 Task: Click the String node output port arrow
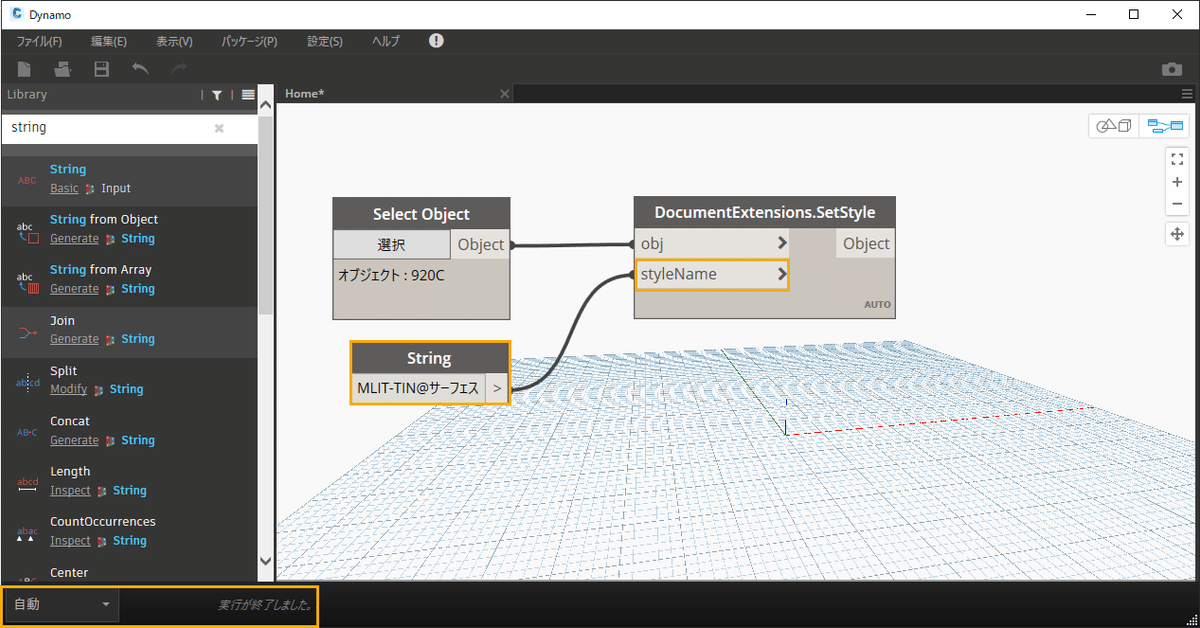coord(497,388)
